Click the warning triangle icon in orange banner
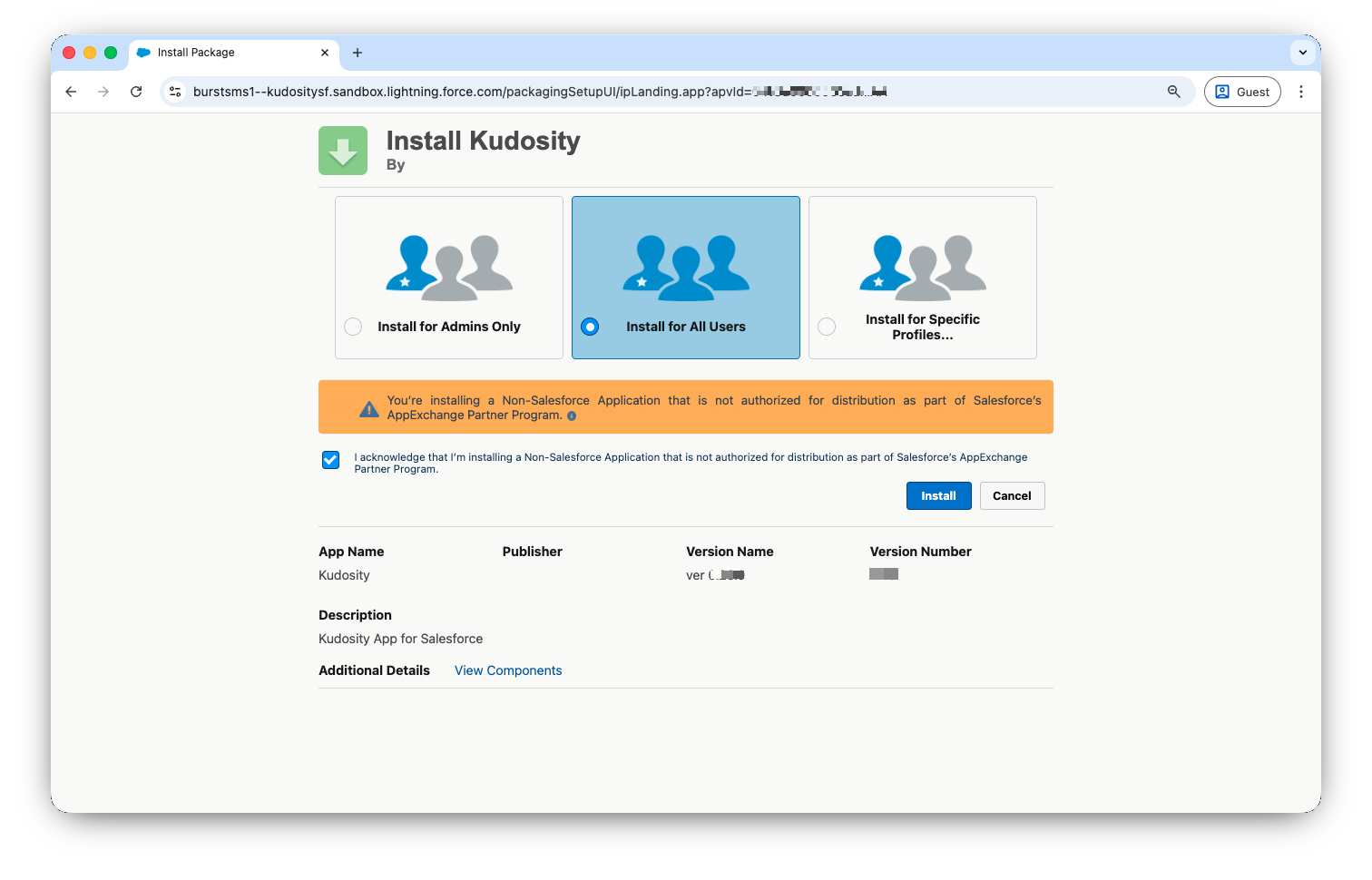 pyautogui.click(x=369, y=409)
